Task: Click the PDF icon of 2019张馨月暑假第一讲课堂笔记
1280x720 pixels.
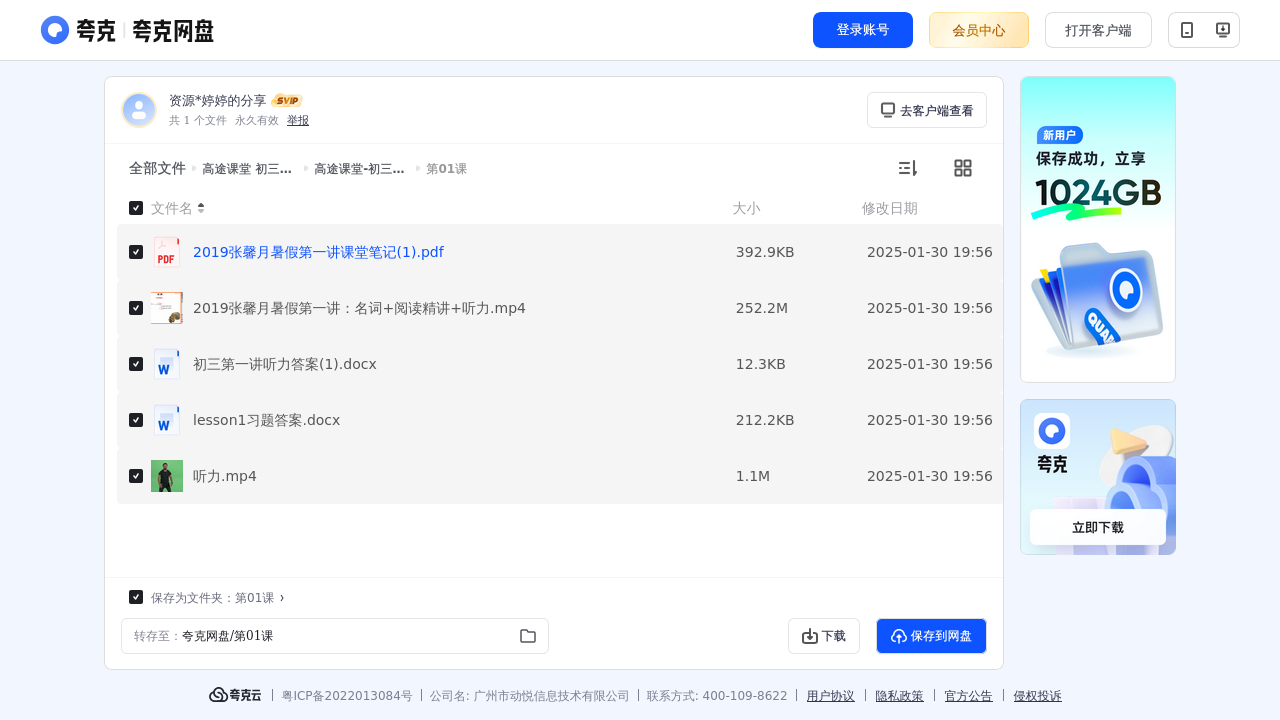Action: pos(167,252)
